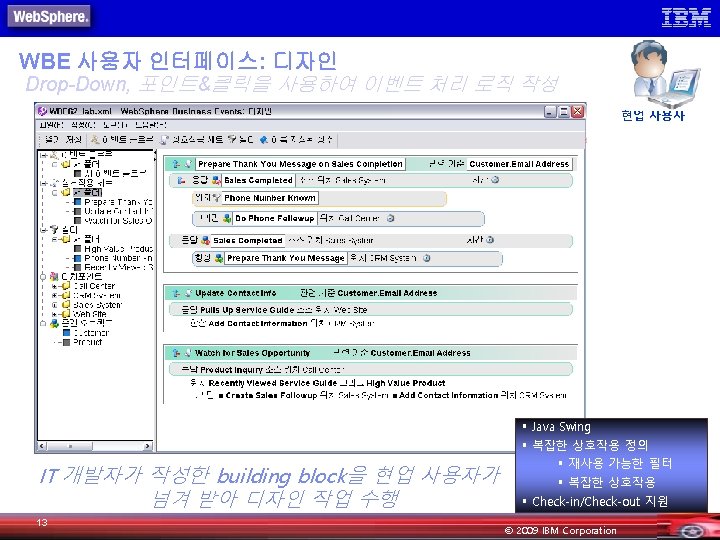Click the business user avatar image on the slide
This screenshot has width=720, height=540.
pyautogui.click(x=664, y=73)
